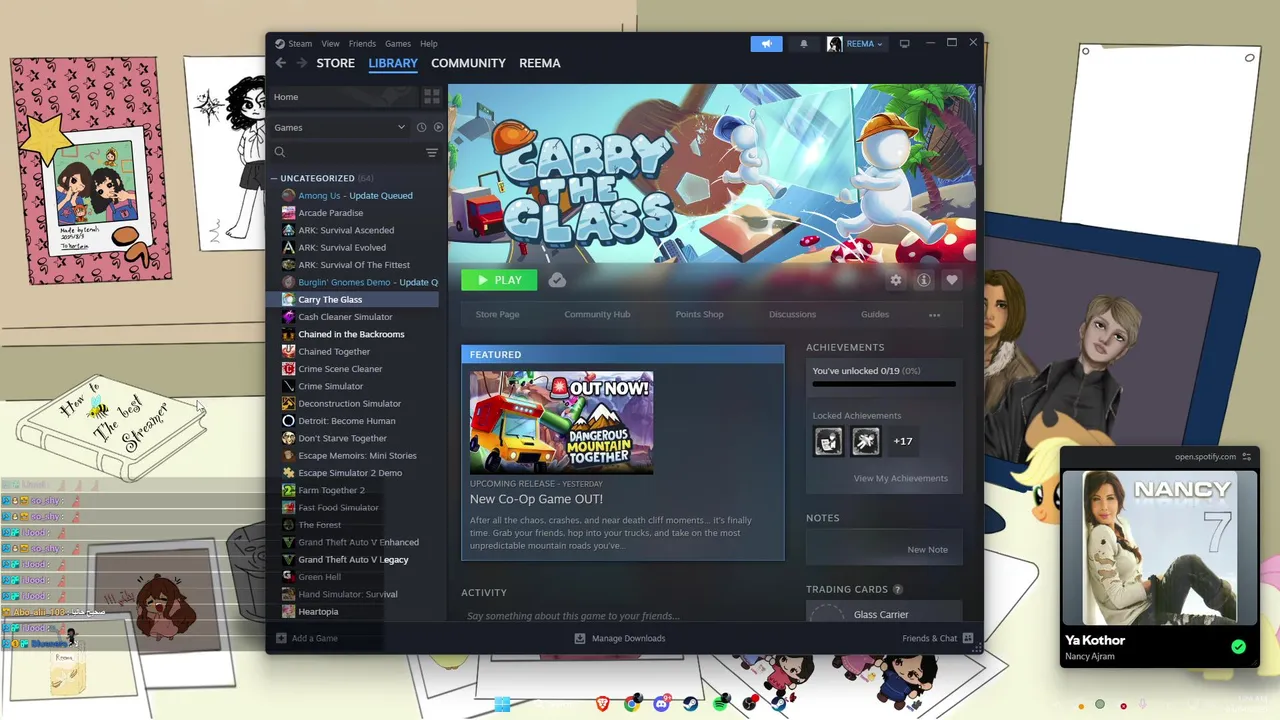
Task: Click the library search field
Action: [x=356, y=153]
